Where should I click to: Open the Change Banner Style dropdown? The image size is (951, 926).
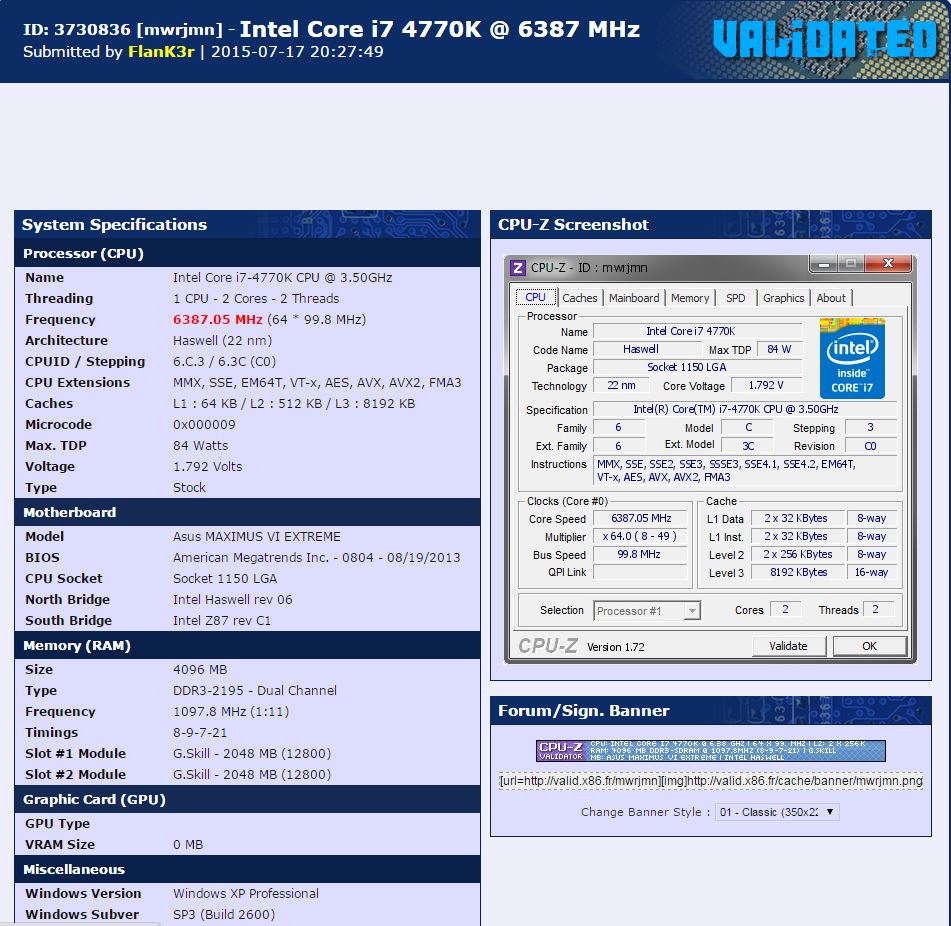click(777, 812)
